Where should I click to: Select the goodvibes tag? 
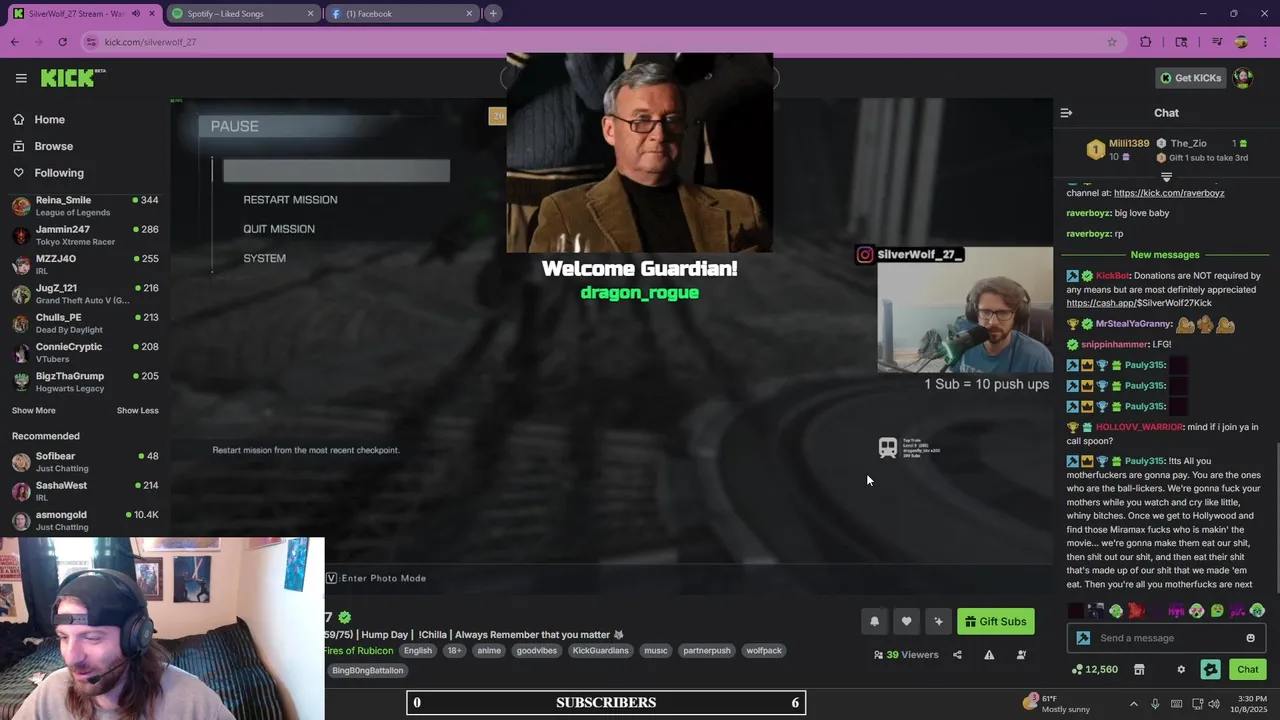(536, 651)
